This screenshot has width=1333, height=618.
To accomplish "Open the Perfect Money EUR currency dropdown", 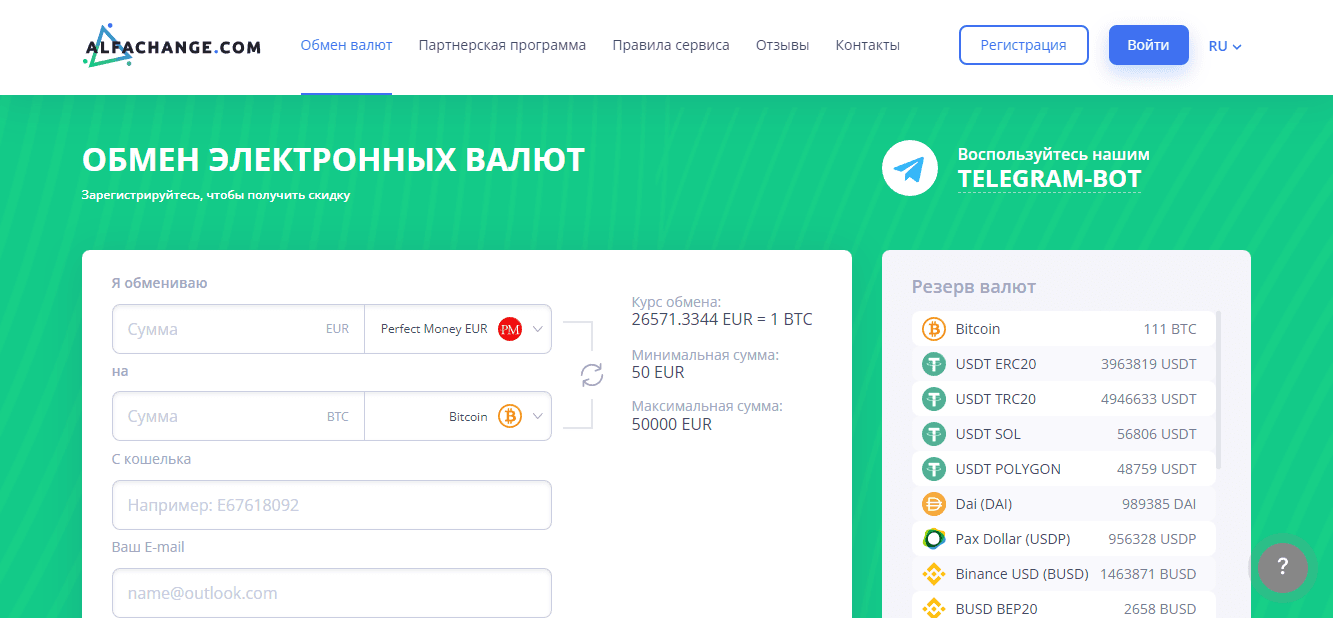I will point(458,328).
